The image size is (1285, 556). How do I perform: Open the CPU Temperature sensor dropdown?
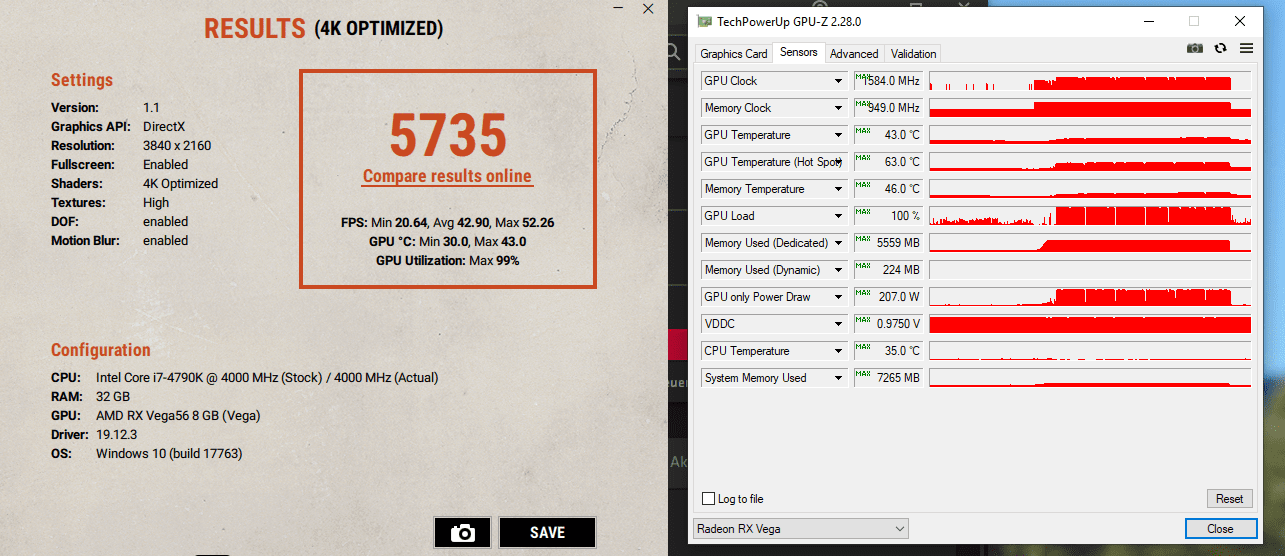[x=839, y=351]
